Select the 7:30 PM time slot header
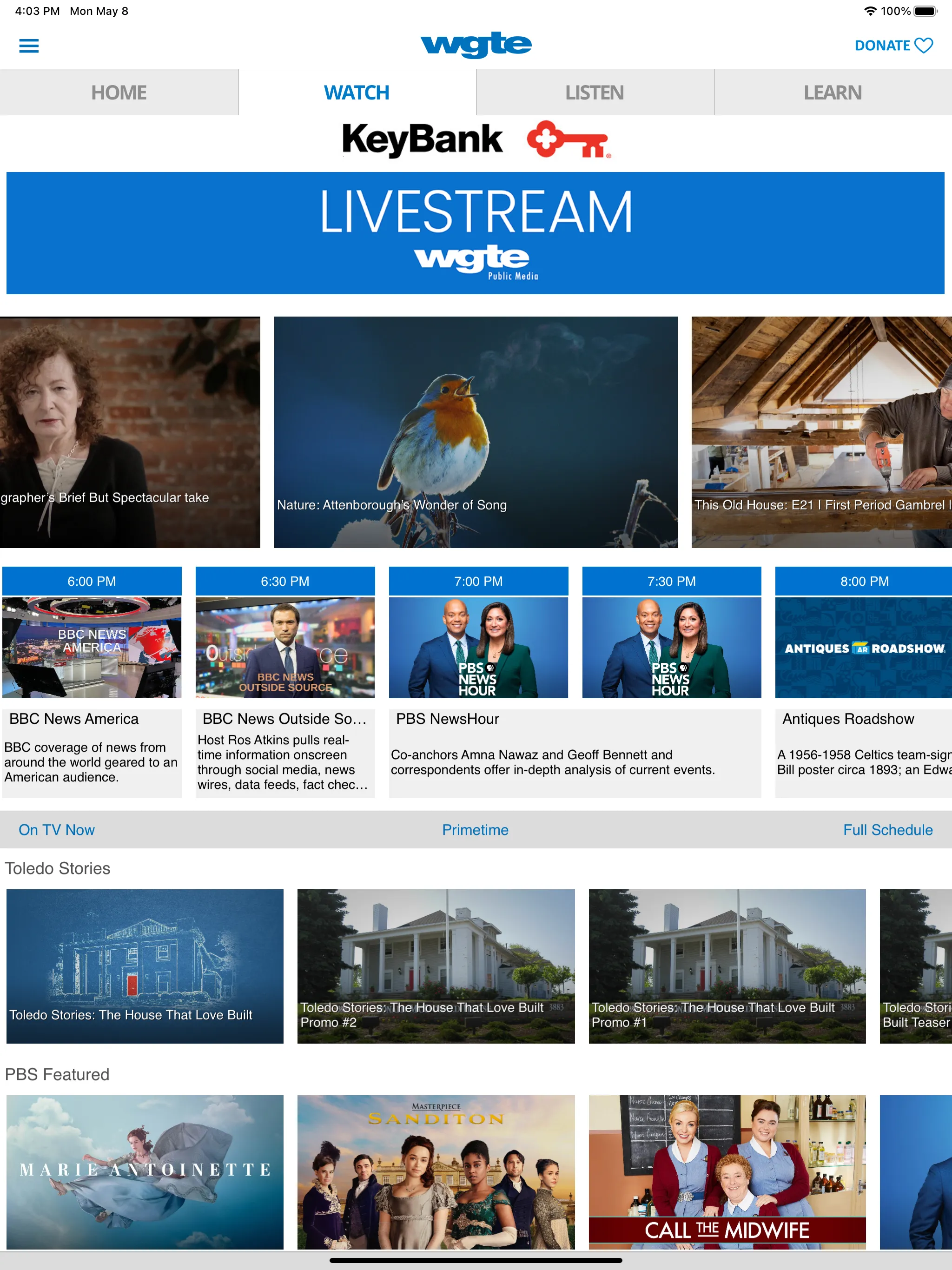The height and width of the screenshot is (1270, 952). pyautogui.click(x=671, y=581)
